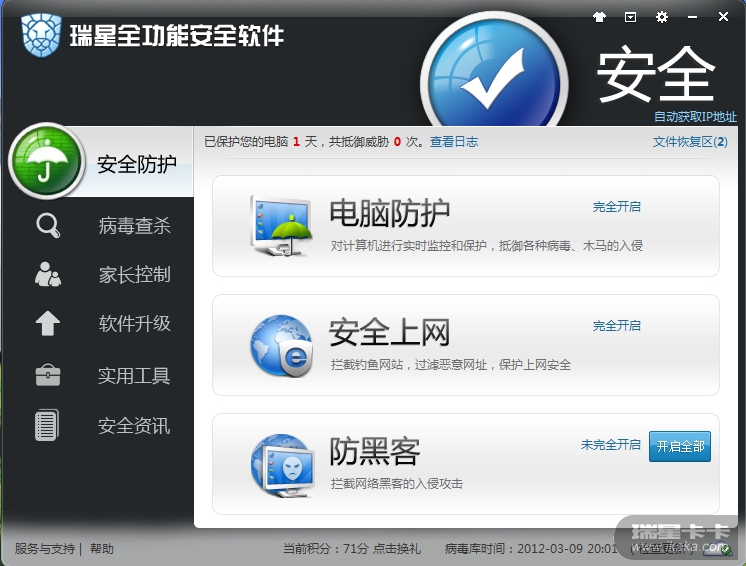Click the hacker face 防黑客 icon
The width and height of the screenshot is (746, 566).
point(283,465)
